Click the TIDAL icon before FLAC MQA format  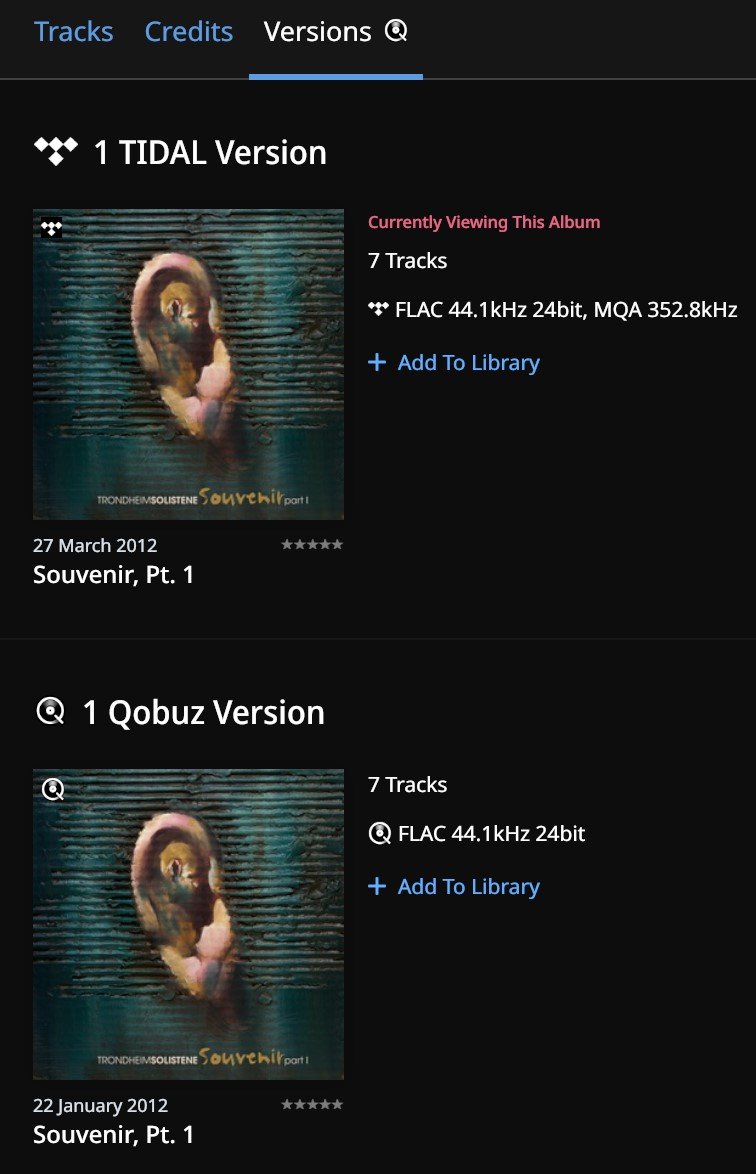coord(378,308)
